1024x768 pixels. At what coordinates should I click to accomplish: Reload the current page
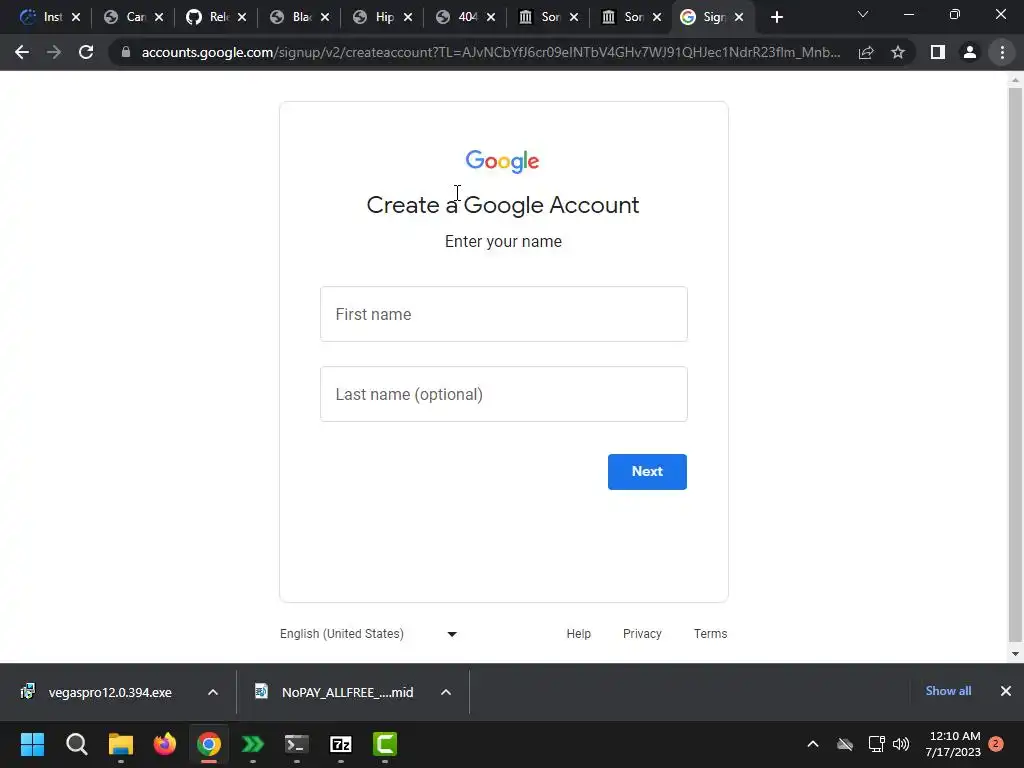click(x=86, y=52)
